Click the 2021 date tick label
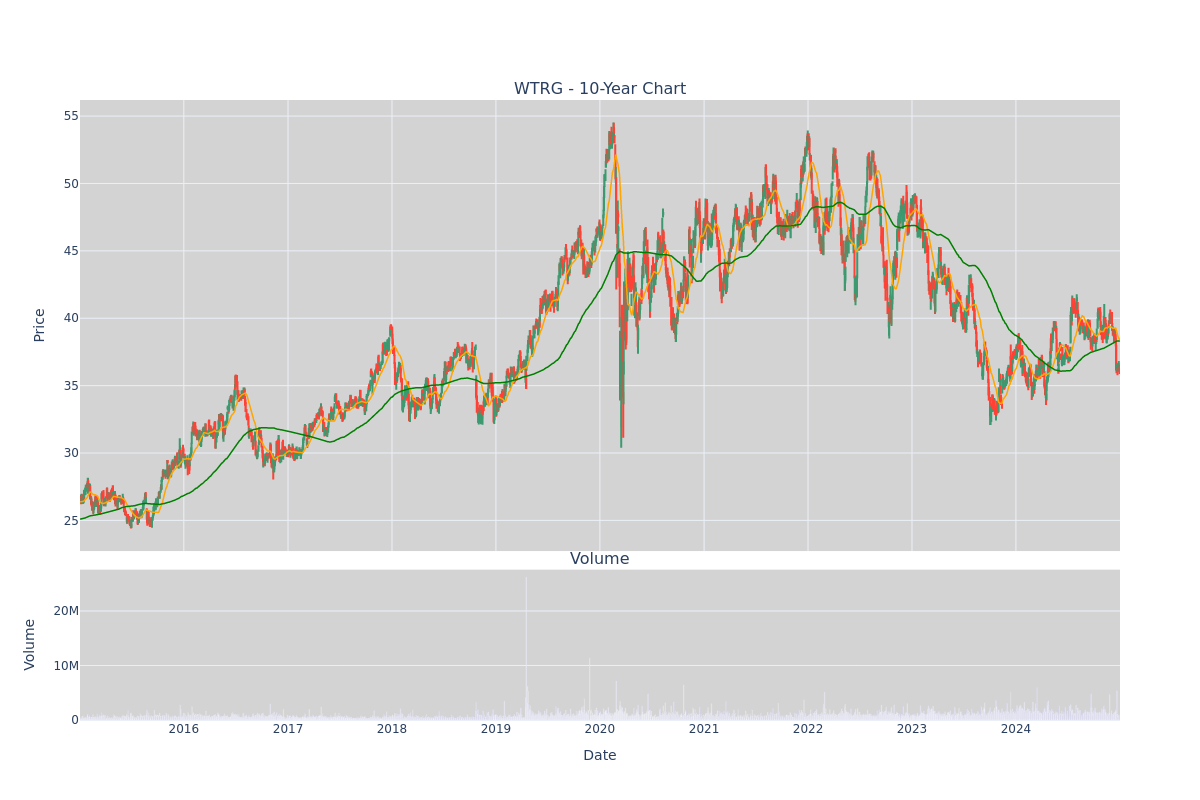The image size is (1200, 800). tap(704, 729)
